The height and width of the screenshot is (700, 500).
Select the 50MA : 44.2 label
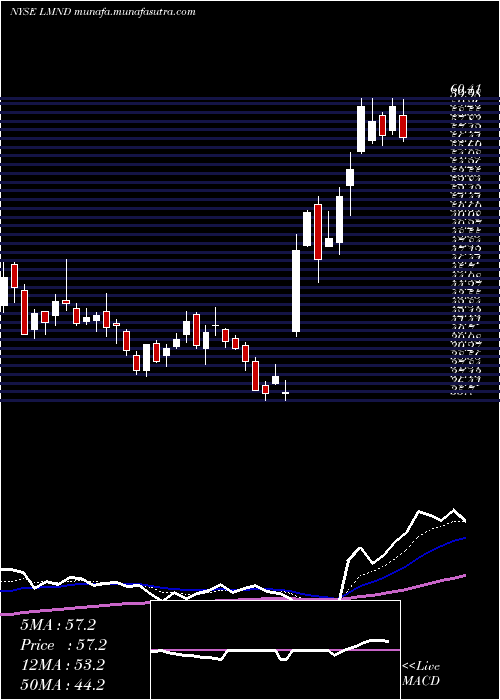pyautogui.click(x=62, y=684)
